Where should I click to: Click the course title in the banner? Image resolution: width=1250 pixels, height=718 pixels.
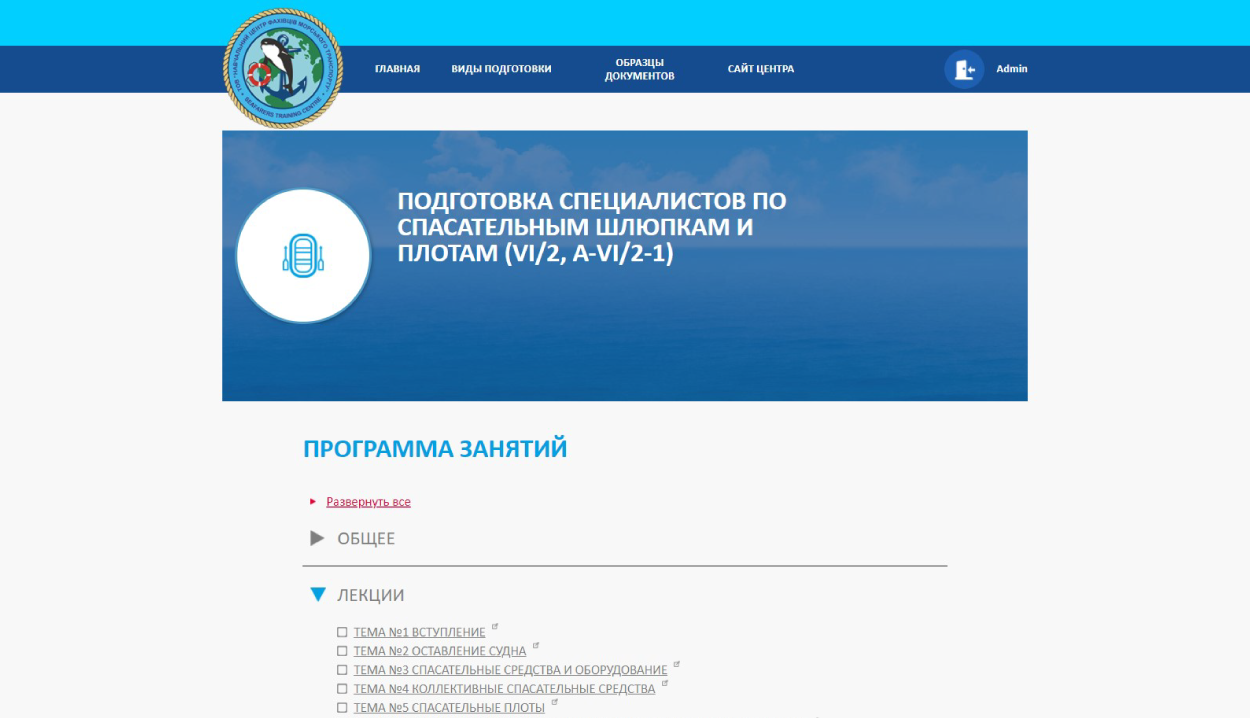[592, 228]
